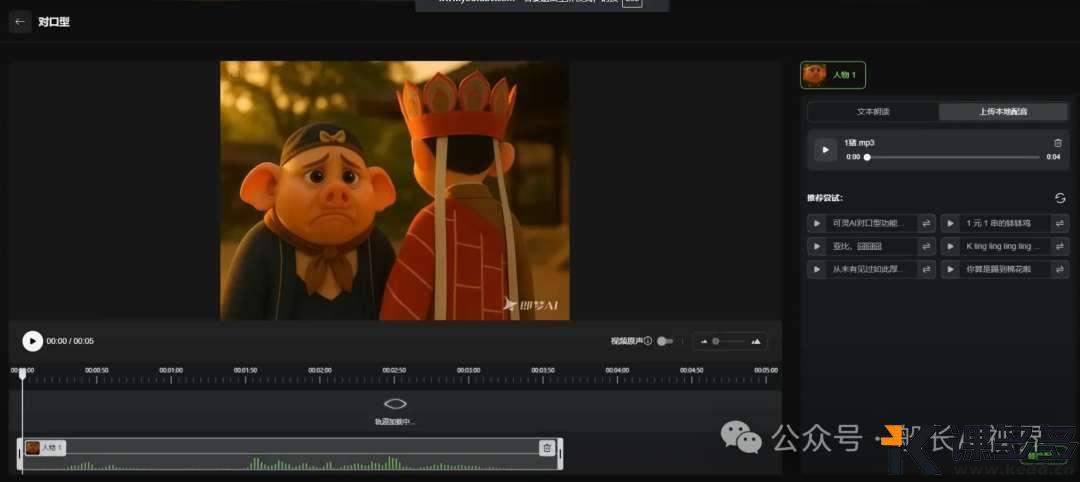Click the 1元1串的钵钵鸡 sample text
This screenshot has width=1080, height=482.
998,223
